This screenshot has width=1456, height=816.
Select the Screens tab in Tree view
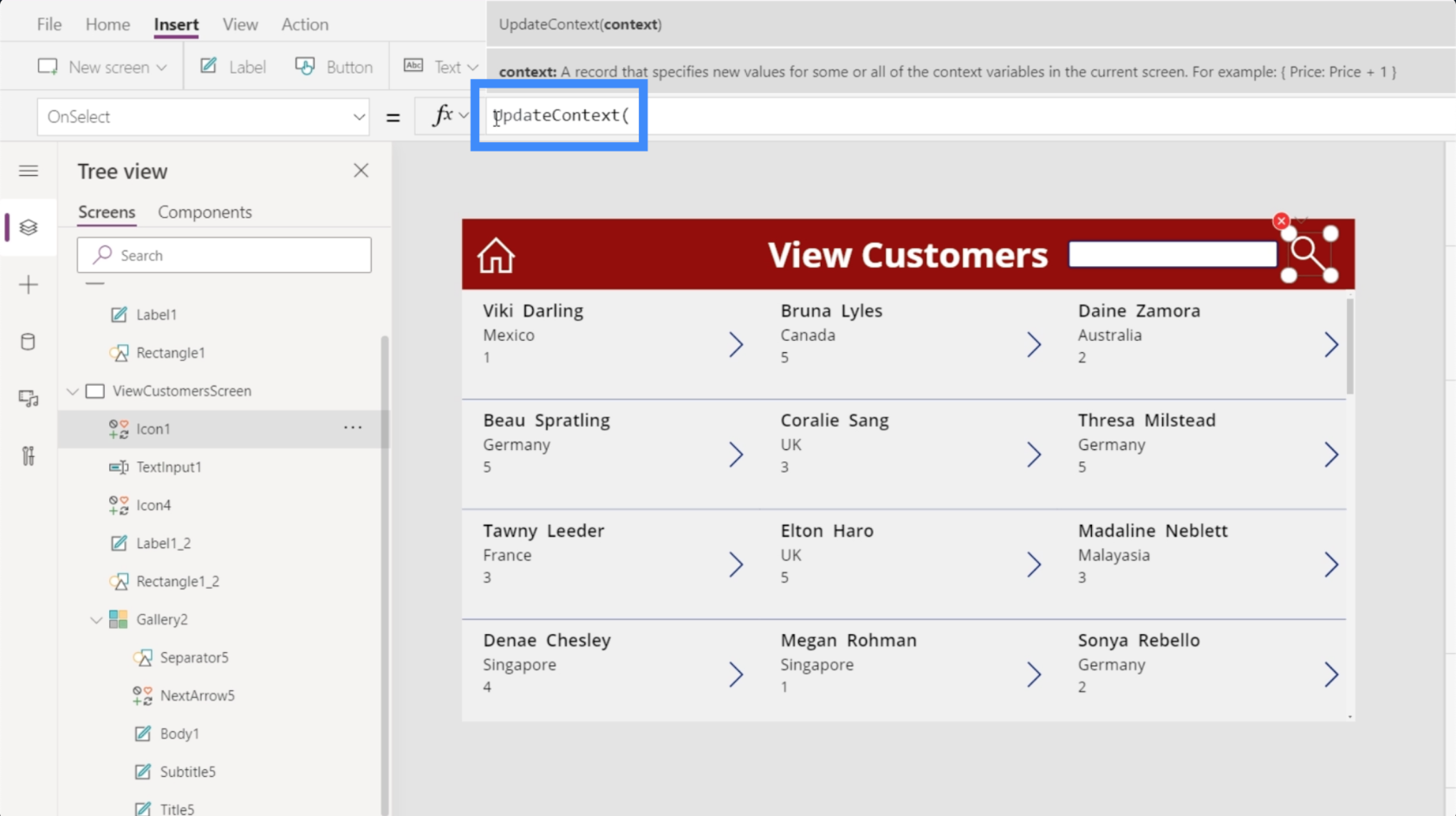click(107, 212)
